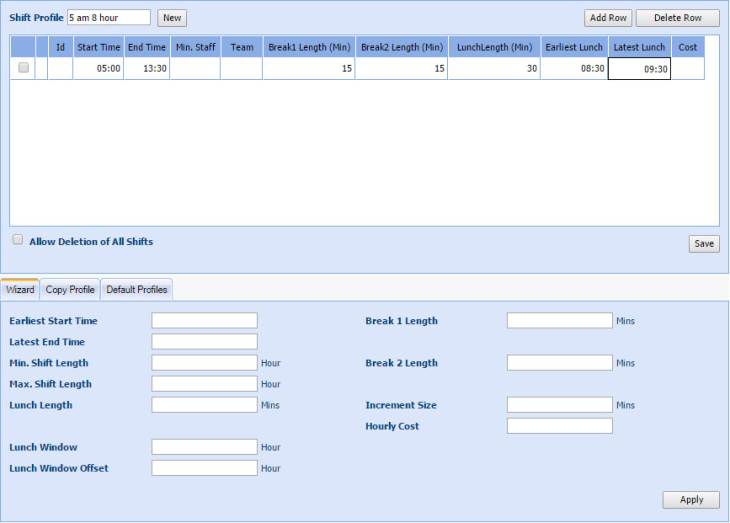
Task: Click the New shift profile button
Action: pyautogui.click(x=172, y=18)
